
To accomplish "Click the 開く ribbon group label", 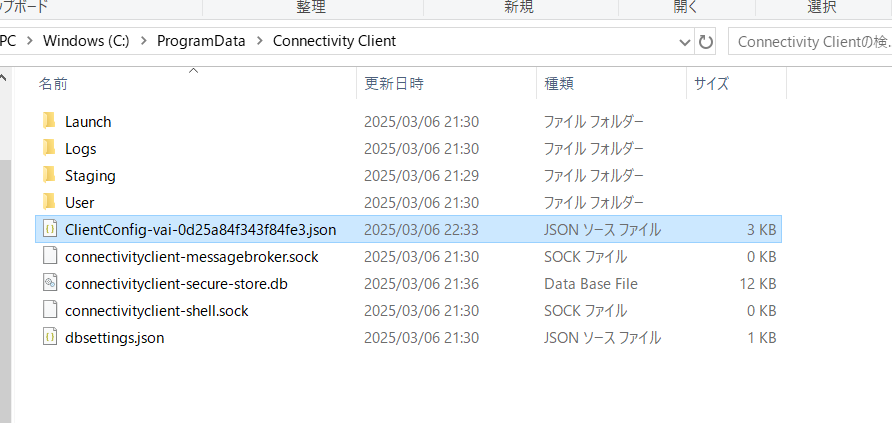I will [685, 7].
